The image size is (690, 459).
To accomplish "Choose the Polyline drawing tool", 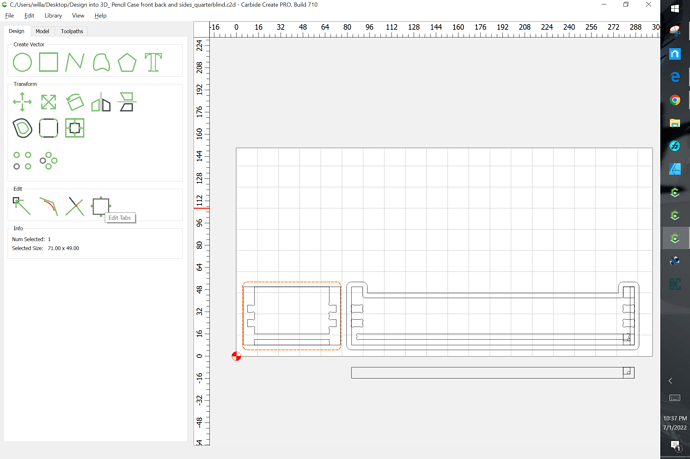I will 75,63.
